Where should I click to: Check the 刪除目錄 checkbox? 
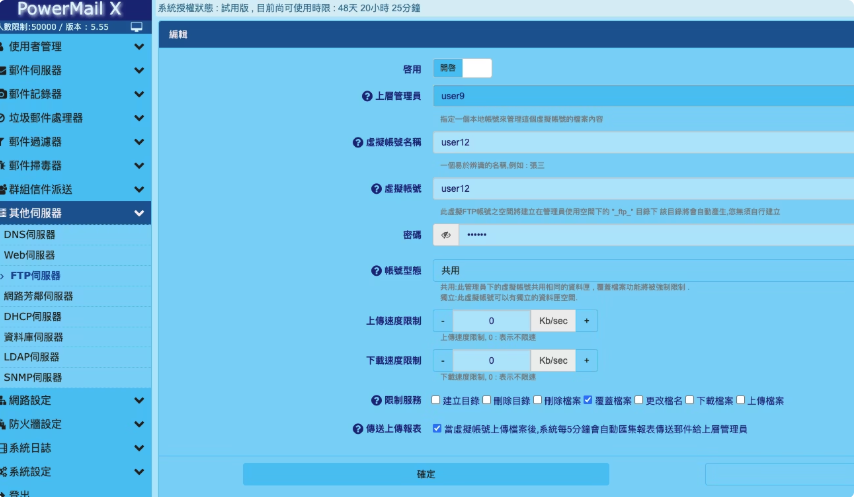[486, 400]
